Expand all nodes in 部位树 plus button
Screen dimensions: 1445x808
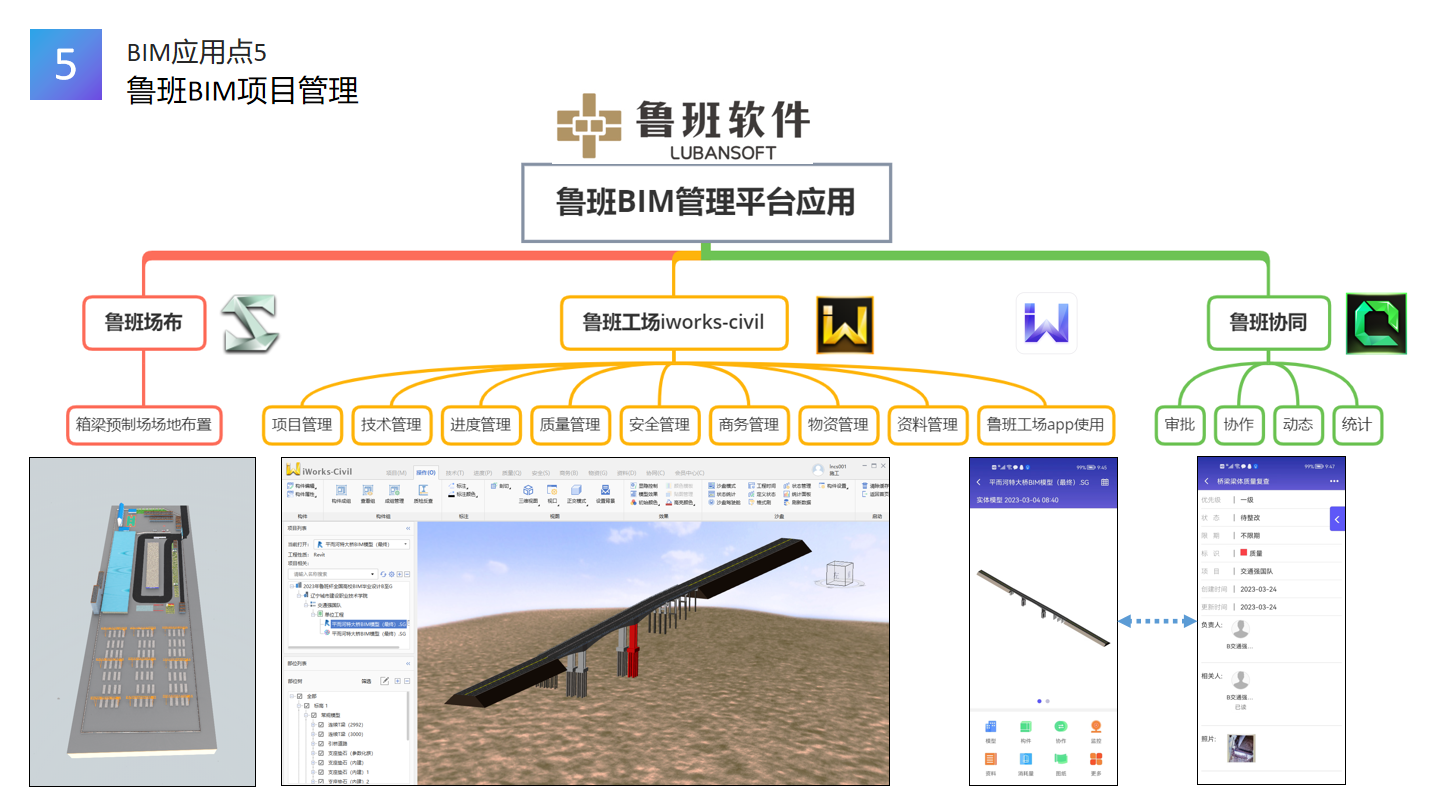tap(397, 681)
